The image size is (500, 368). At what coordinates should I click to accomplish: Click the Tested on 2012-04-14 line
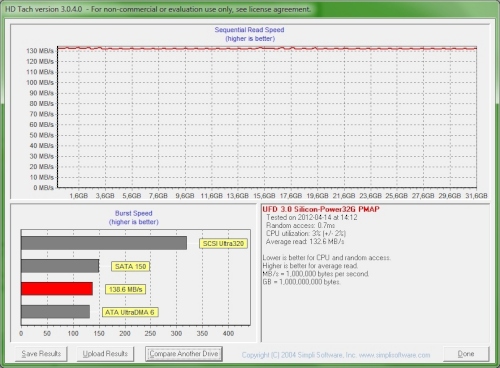(312, 218)
